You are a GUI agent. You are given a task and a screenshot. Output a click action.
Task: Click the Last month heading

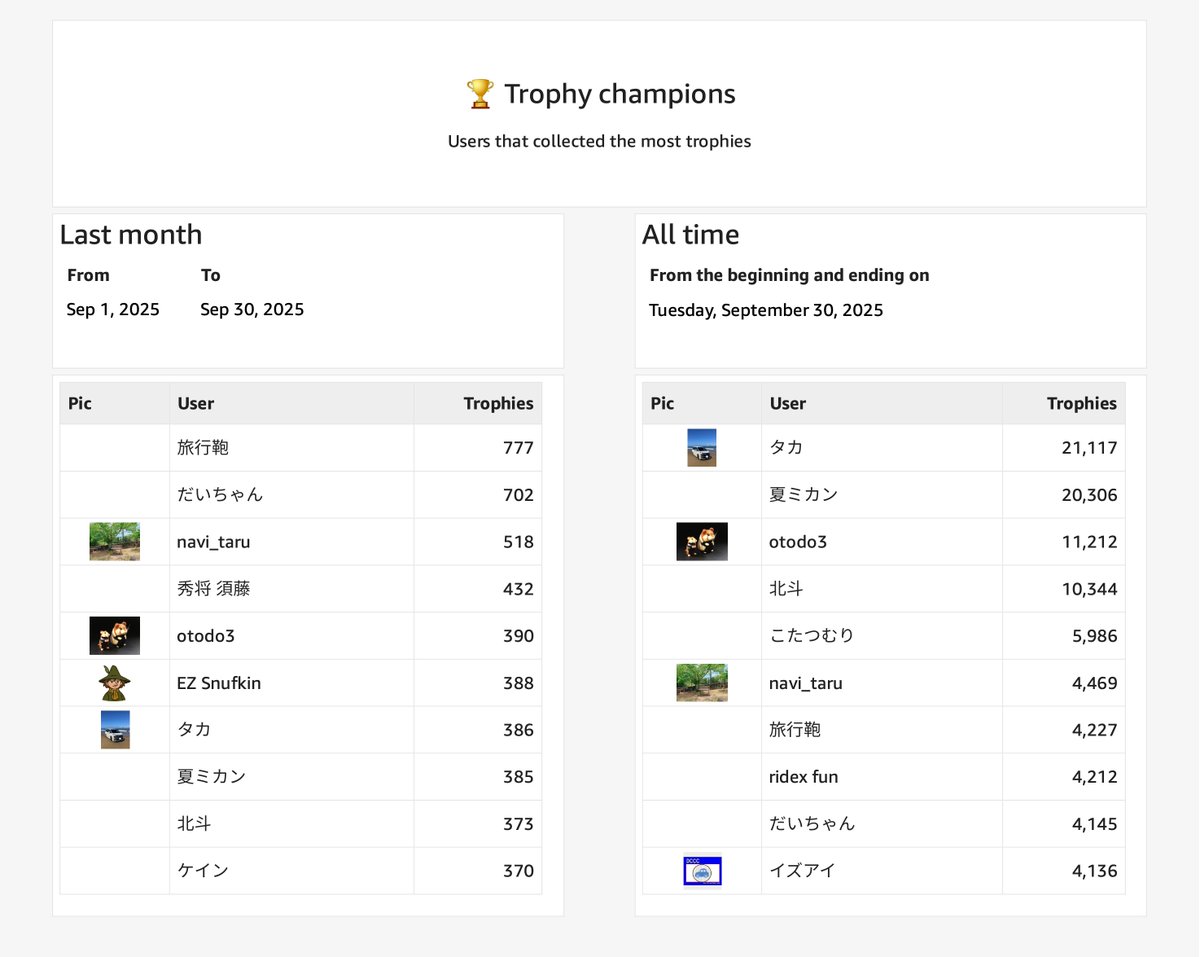[131, 235]
